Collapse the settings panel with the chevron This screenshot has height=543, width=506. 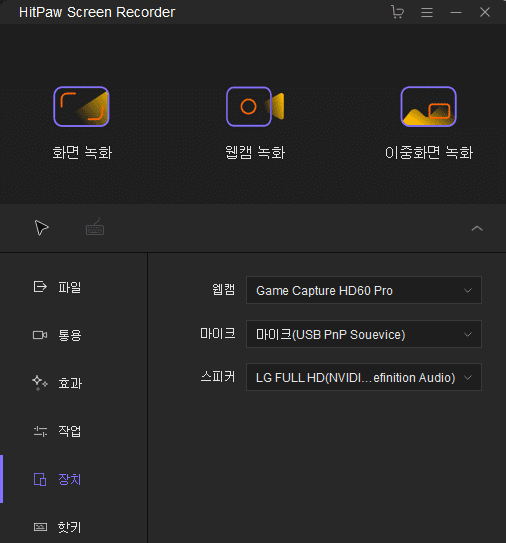477,228
